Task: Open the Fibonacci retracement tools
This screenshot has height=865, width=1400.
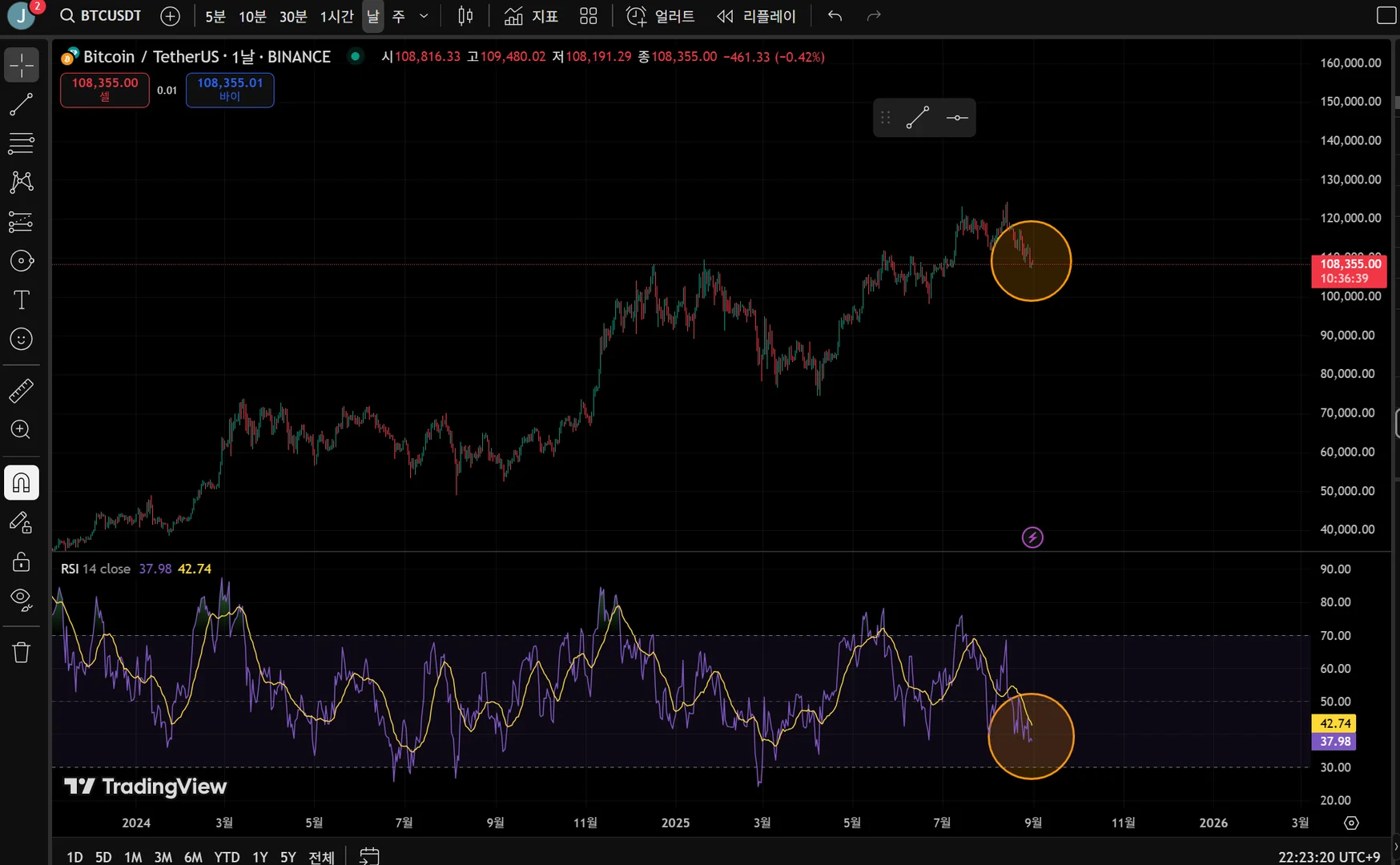Action: click(x=22, y=143)
